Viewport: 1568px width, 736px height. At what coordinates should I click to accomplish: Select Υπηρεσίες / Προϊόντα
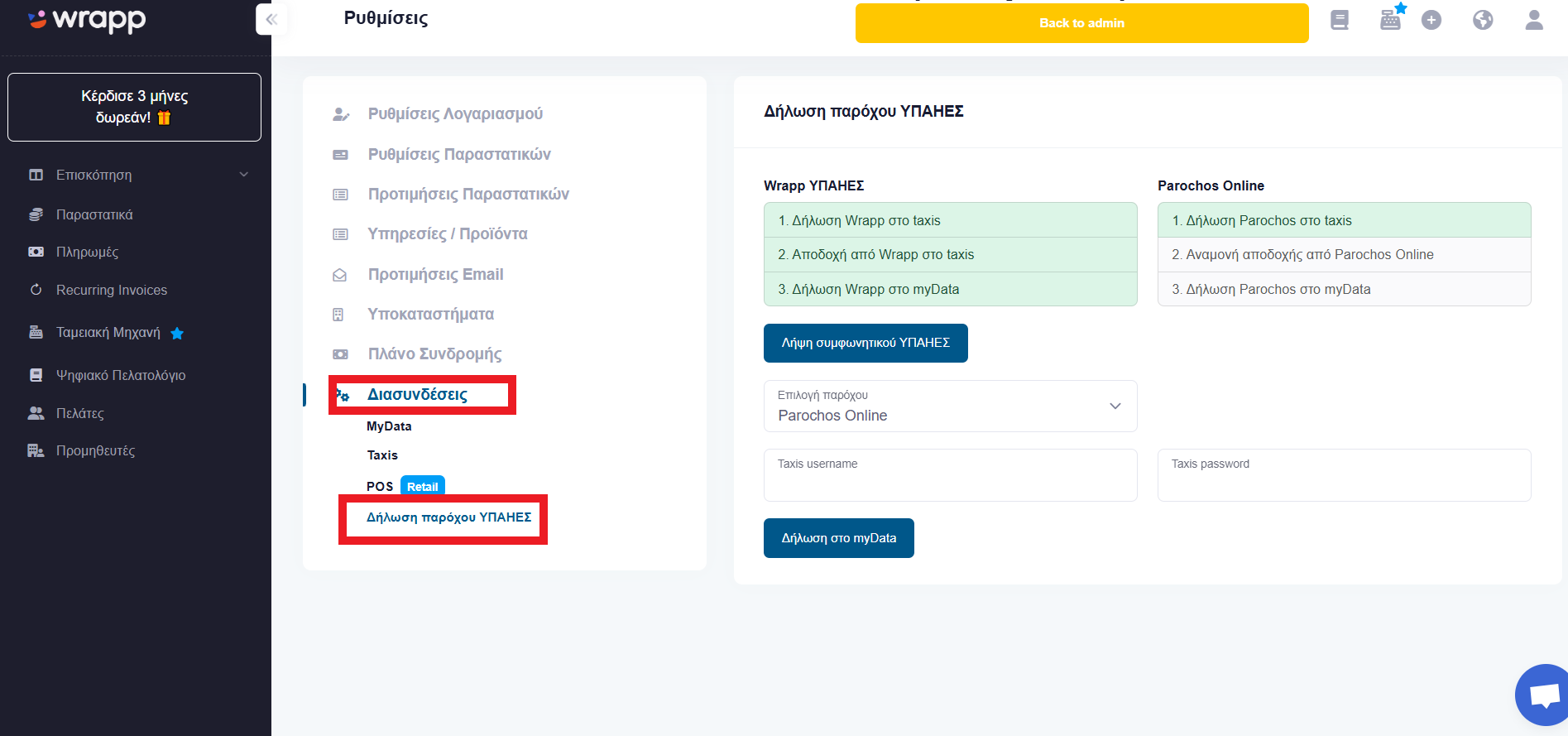point(448,233)
